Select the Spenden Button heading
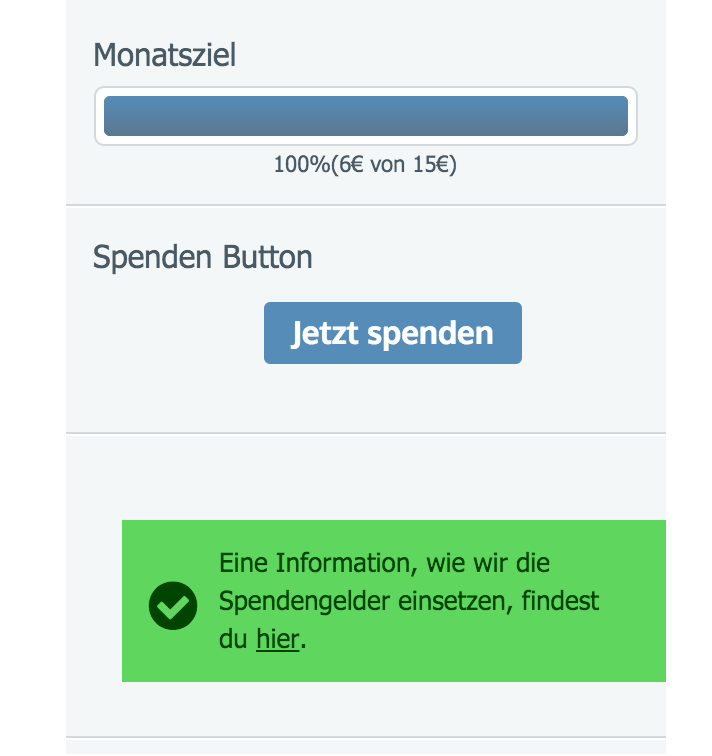The width and height of the screenshot is (712, 756). coord(202,256)
